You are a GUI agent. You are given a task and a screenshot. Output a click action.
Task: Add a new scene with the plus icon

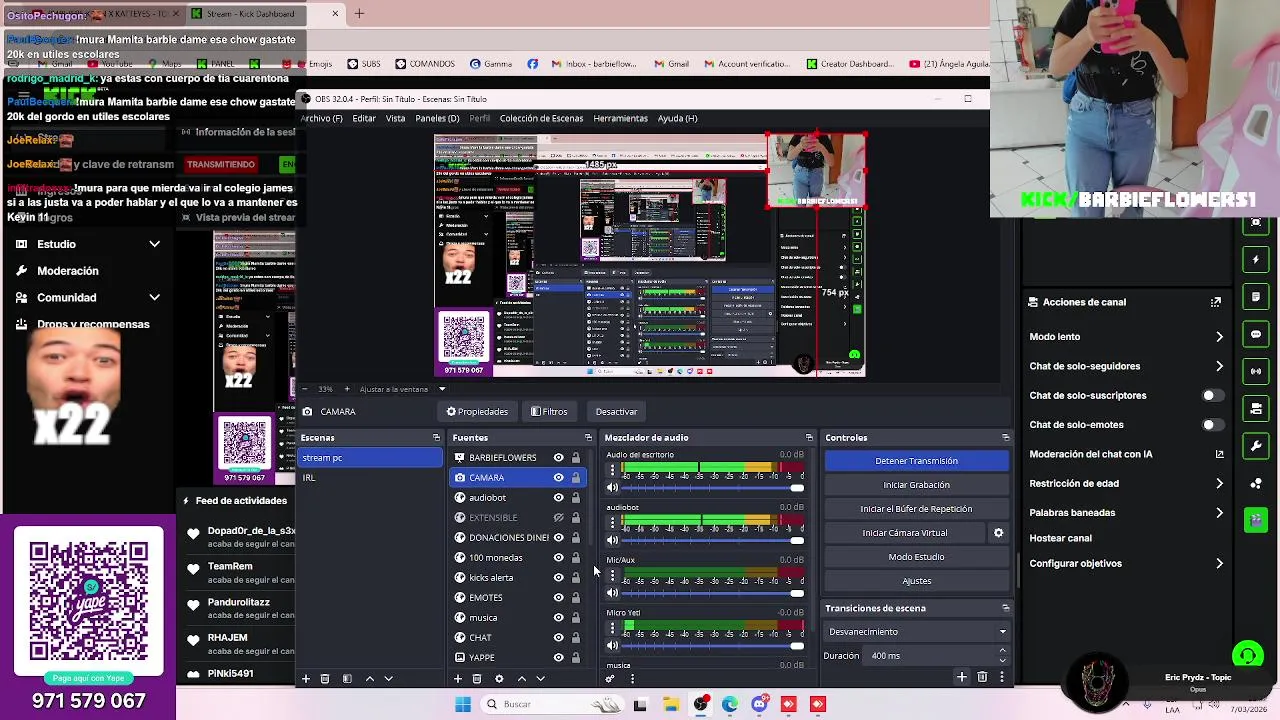306,679
